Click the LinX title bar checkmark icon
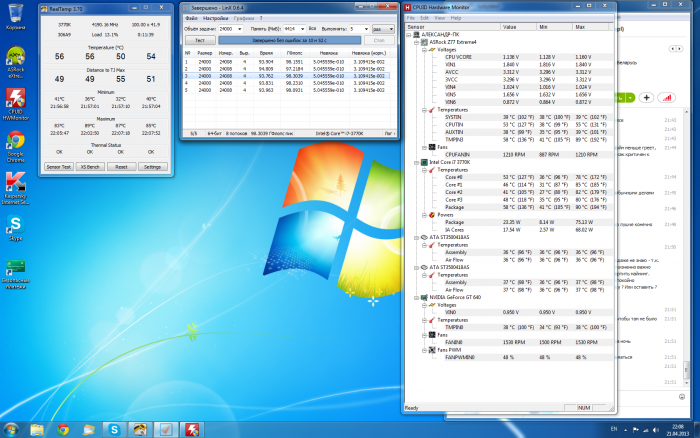The height and width of the screenshot is (438, 700). [186, 8]
